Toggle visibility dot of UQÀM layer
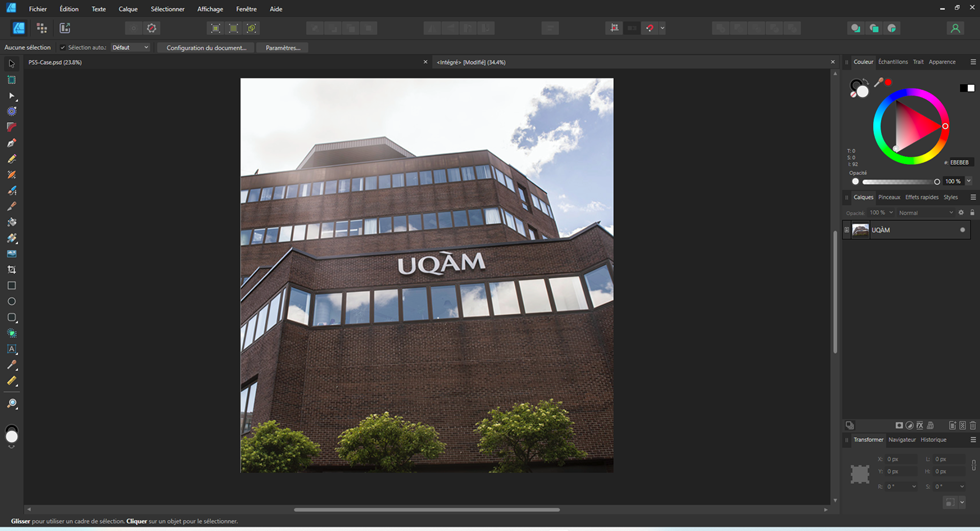980x531 pixels. pos(963,230)
